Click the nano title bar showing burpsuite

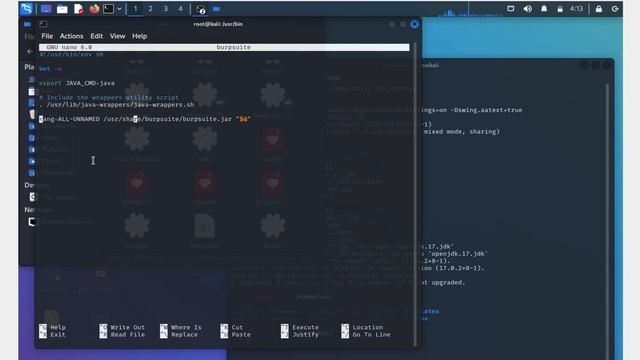(x=224, y=47)
